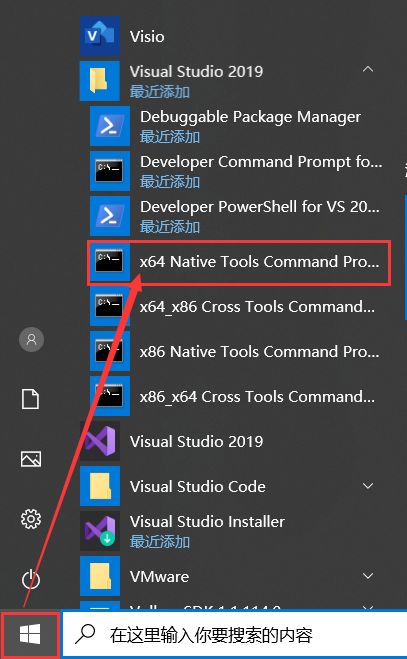The image size is (407, 659).
Task: Open x64 Native Tools Command Prompt icon
Action: (110, 261)
